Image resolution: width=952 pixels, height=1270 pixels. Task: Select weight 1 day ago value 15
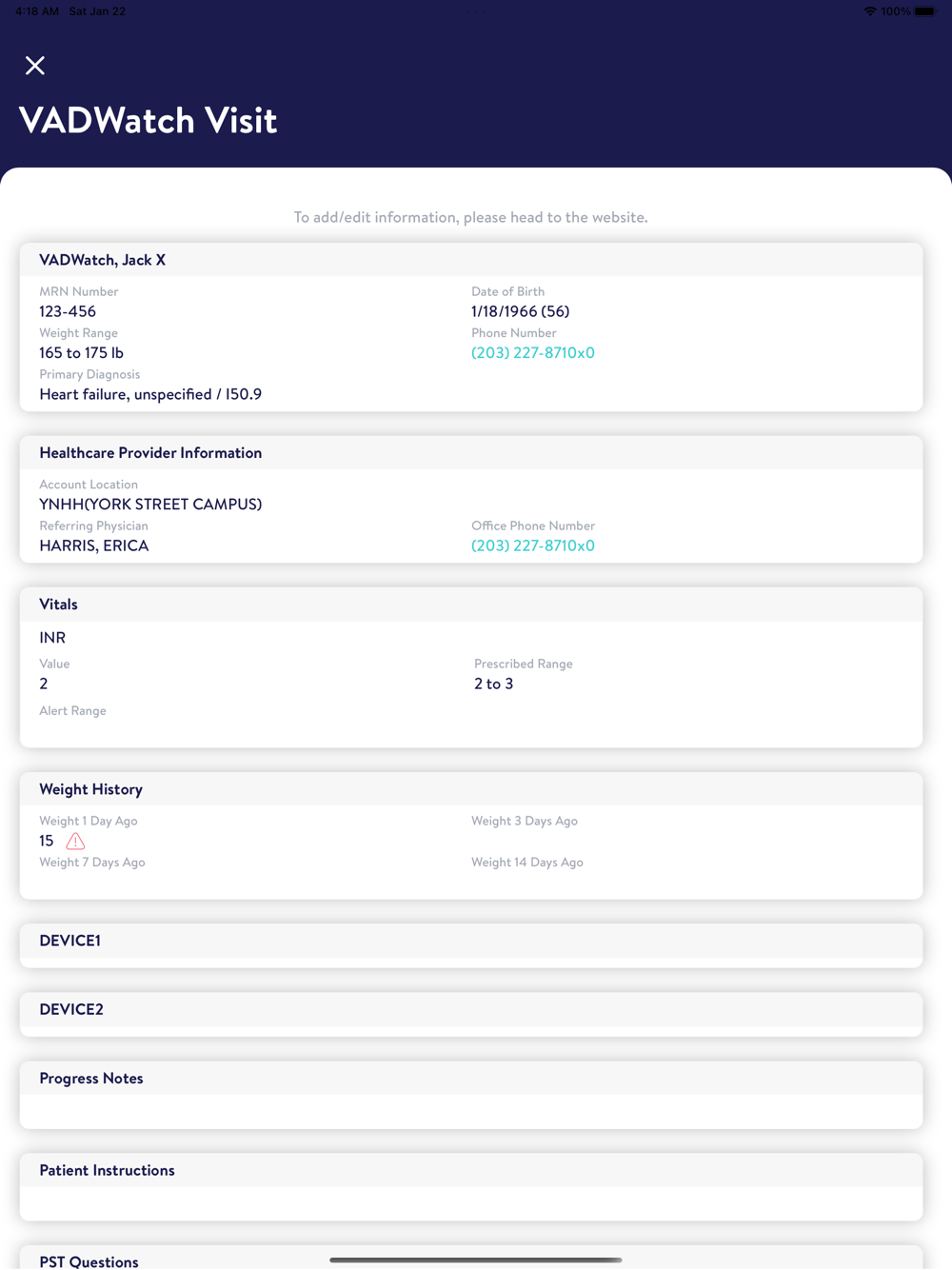point(47,842)
